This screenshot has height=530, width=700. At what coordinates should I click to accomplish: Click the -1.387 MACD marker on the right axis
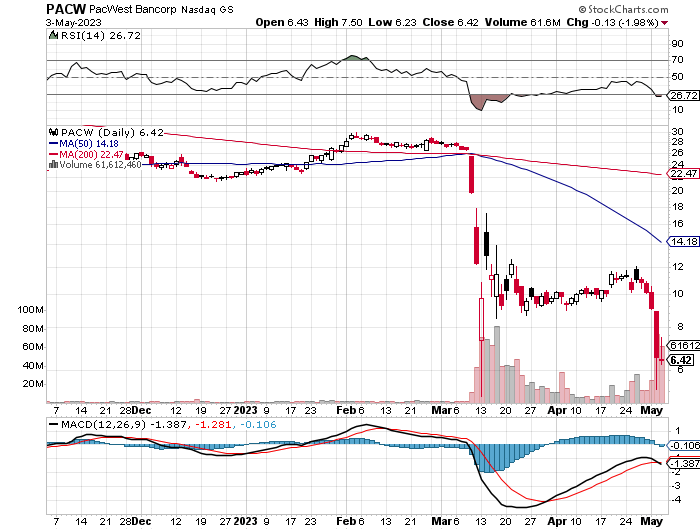[683, 463]
